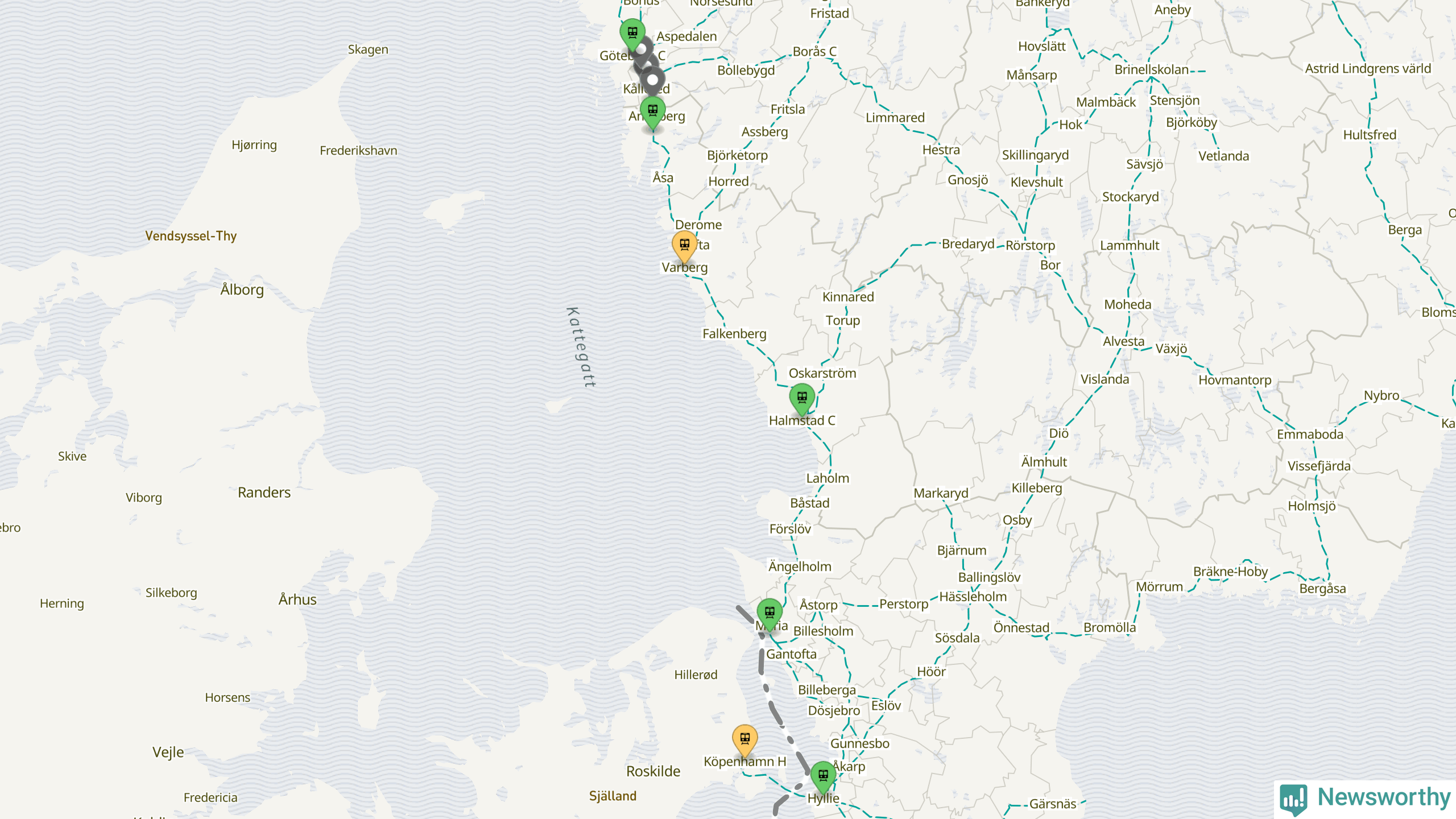Click the Sävsjö label
Viewport: 1456px width, 819px height.
tap(1144, 165)
